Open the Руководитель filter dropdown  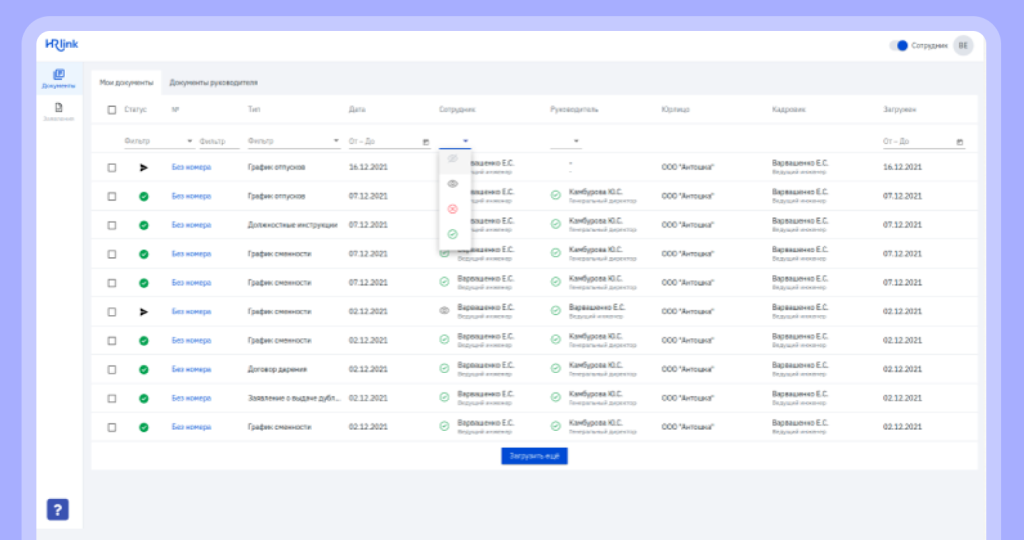[x=577, y=142]
